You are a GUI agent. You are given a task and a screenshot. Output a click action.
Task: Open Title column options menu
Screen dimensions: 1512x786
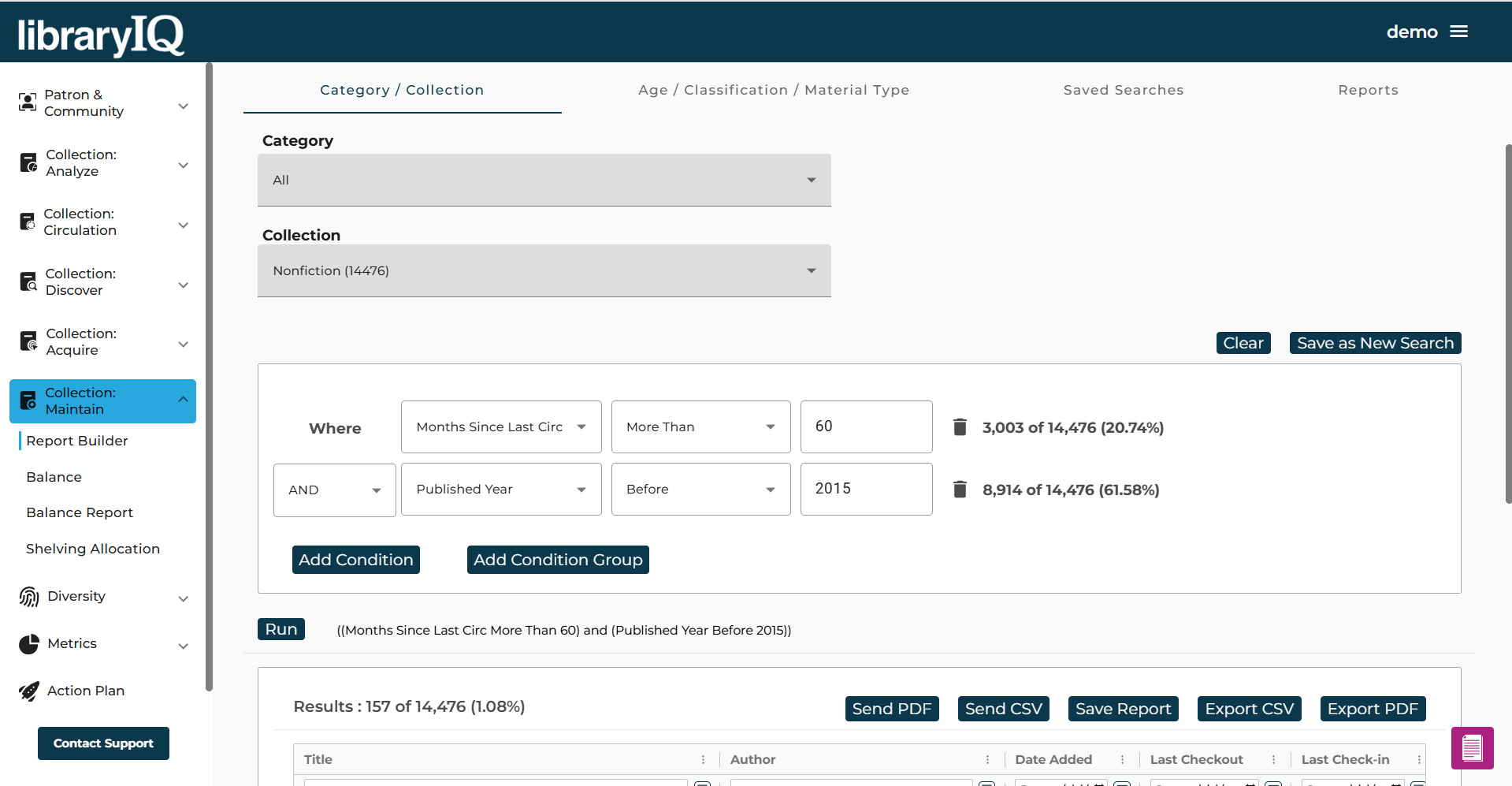703,759
